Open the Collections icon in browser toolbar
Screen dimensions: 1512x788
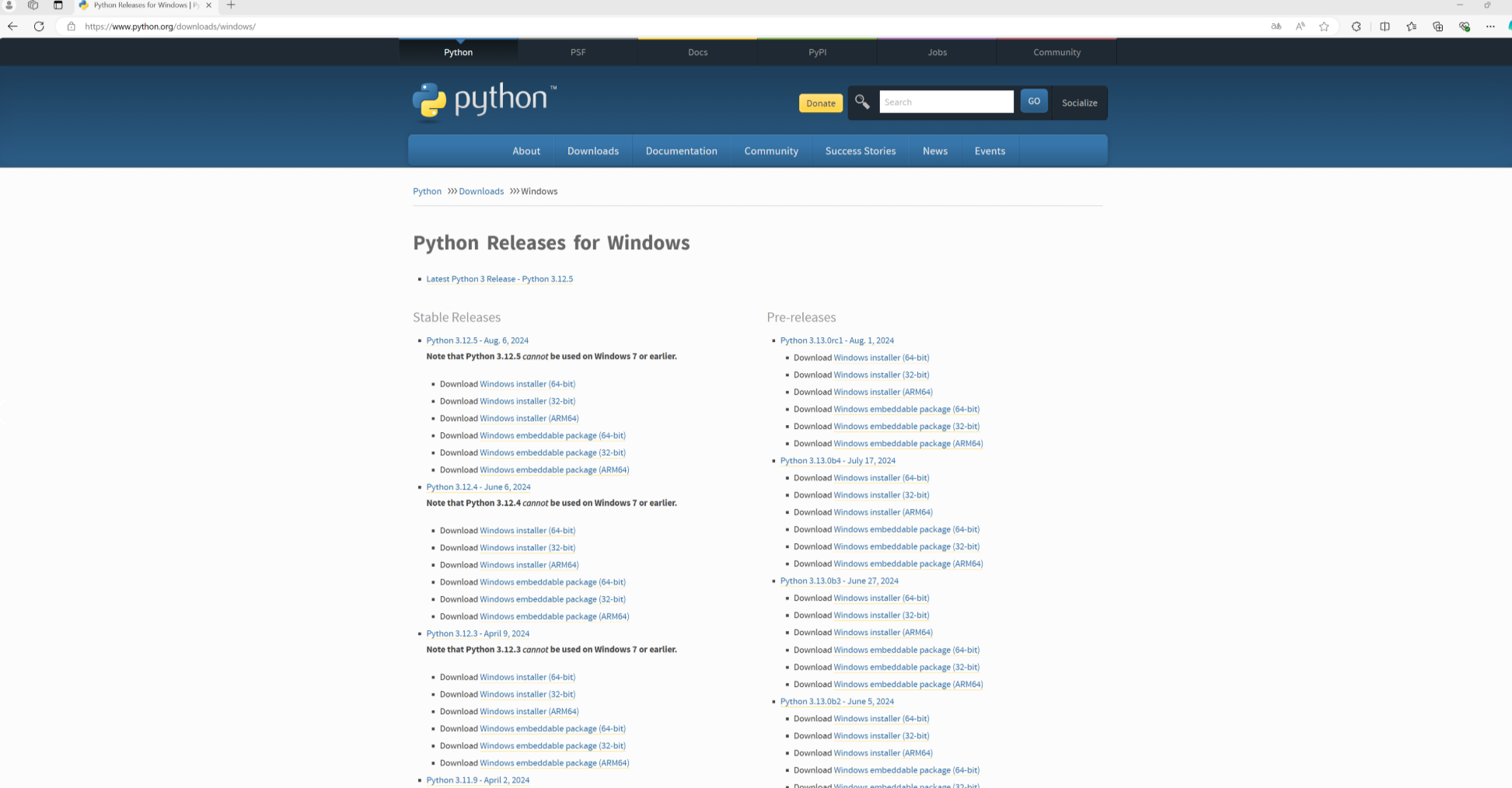pos(1437,26)
